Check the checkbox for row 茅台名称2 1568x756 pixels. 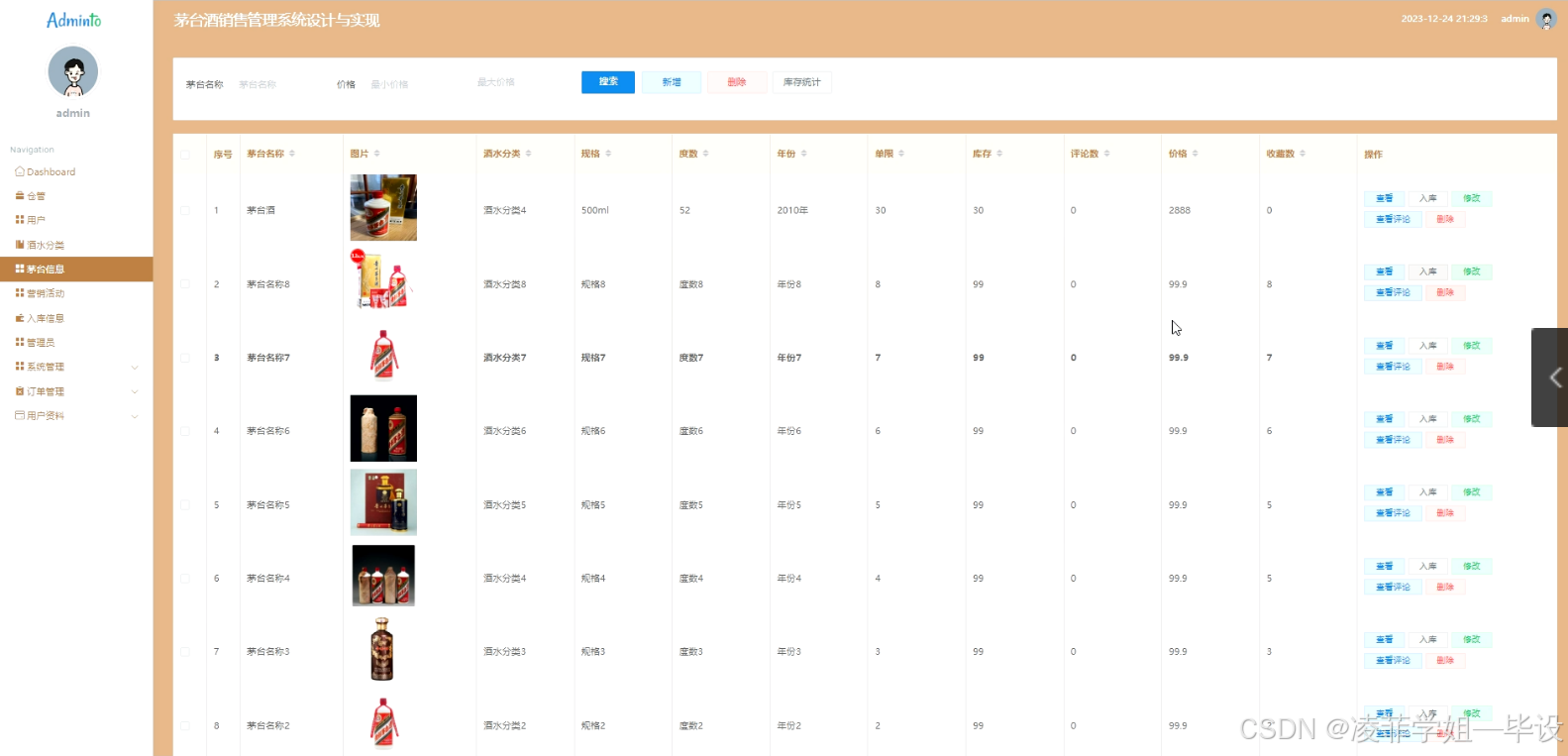(x=185, y=726)
